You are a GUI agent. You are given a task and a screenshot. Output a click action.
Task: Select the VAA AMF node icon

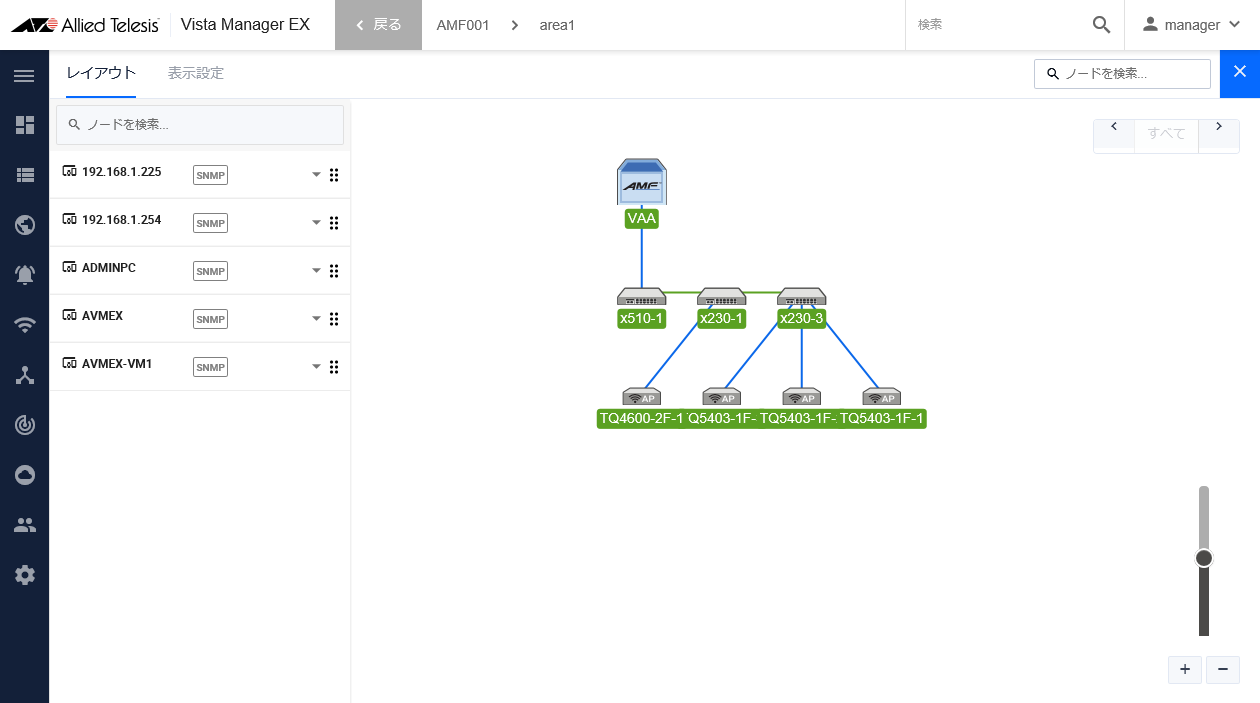(641, 182)
